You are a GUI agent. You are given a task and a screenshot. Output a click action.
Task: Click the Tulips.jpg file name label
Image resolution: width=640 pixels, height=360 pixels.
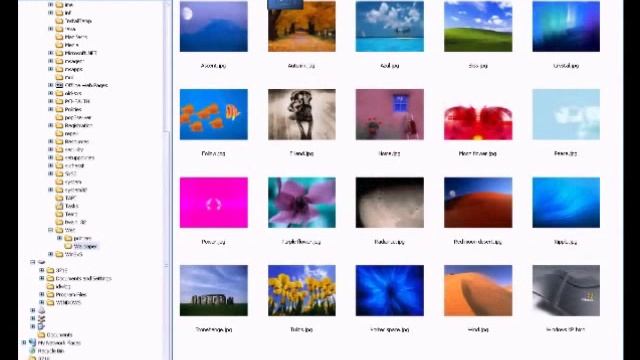point(302,329)
